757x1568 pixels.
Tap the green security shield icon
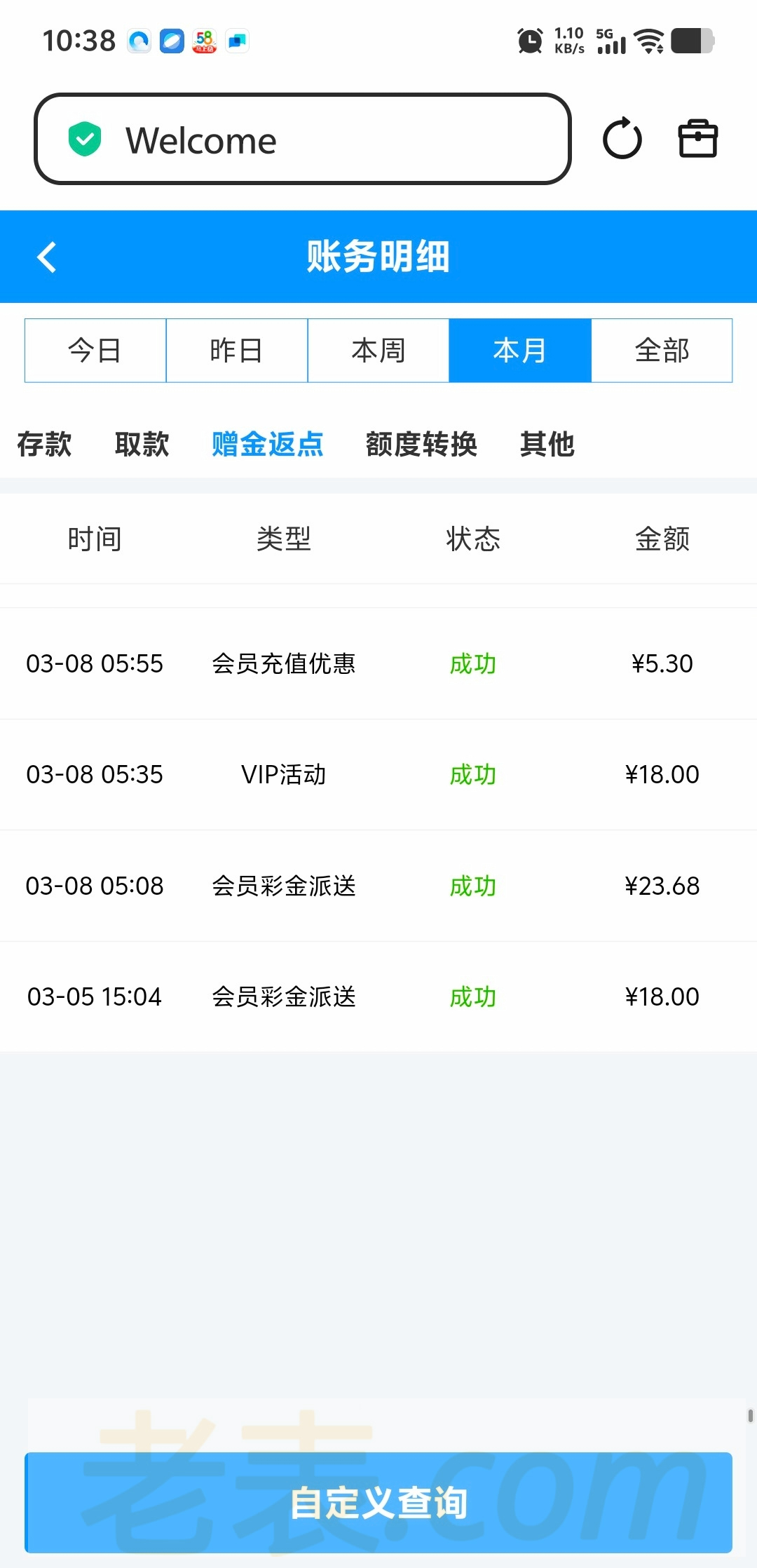pos(85,139)
